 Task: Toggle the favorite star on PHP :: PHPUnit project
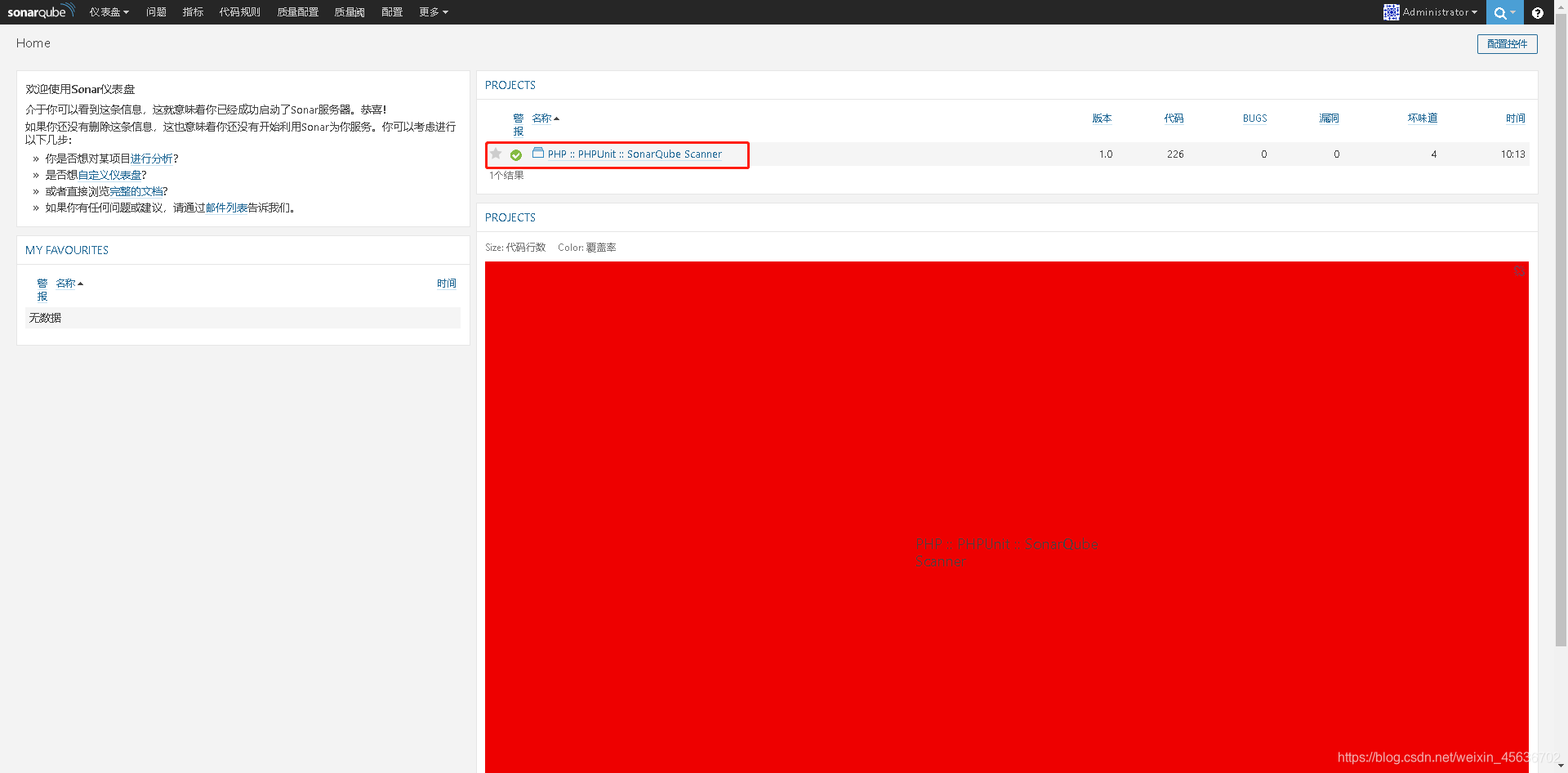coord(496,154)
